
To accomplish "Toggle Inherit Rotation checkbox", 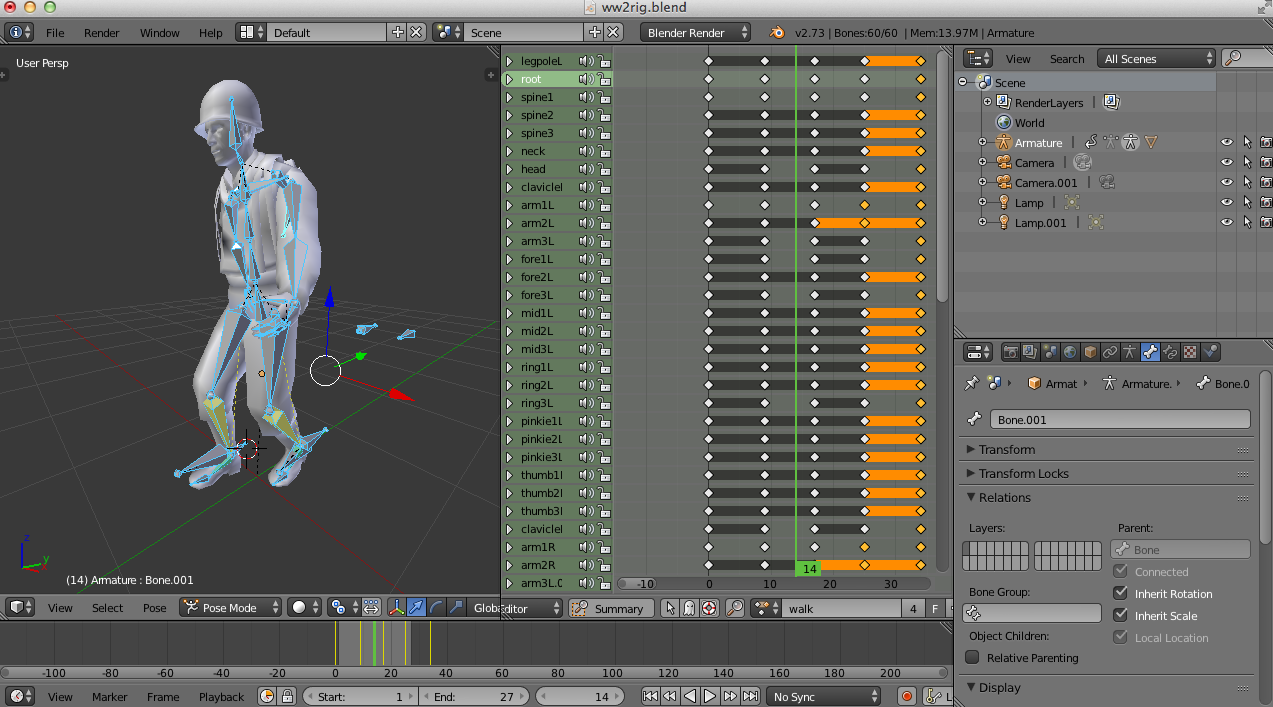I will (x=1120, y=594).
